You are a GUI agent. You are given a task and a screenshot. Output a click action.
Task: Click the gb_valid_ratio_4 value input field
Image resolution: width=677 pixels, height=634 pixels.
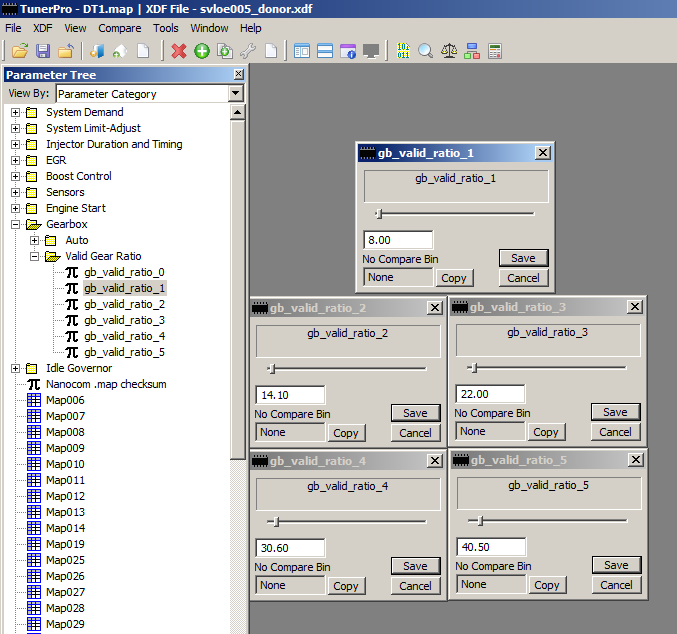[x=291, y=548]
